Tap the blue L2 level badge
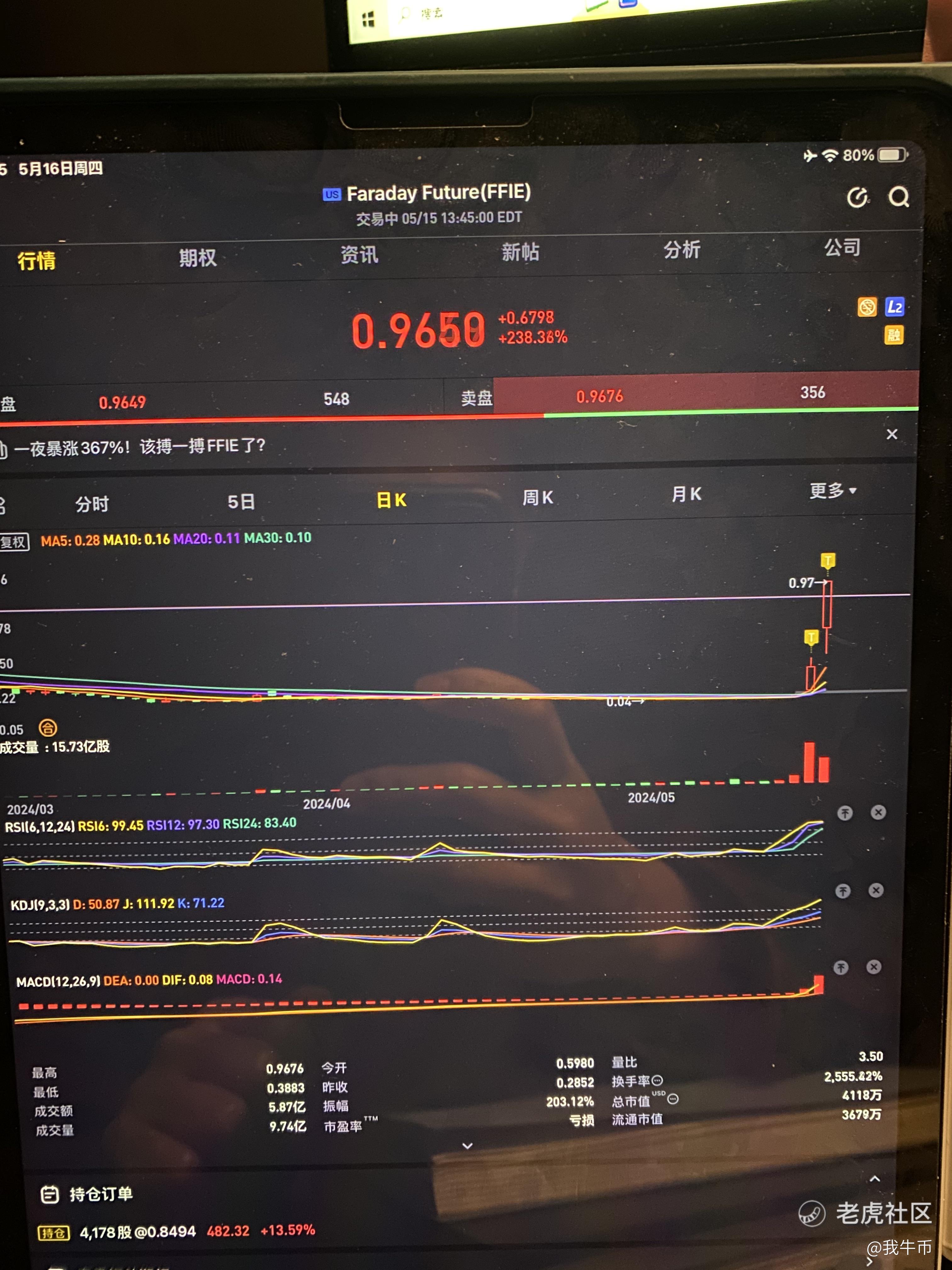The width and height of the screenshot is (952, 1270). (895, 306)
